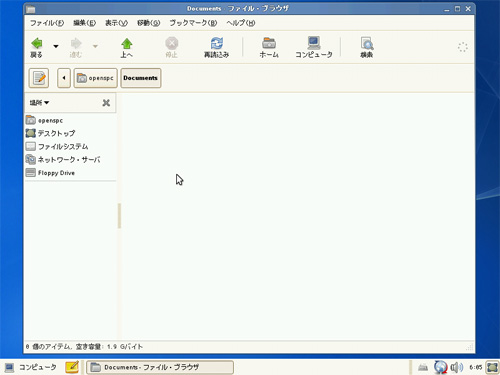Click the show desktop icon
The image size is (500, 375).
492,367
